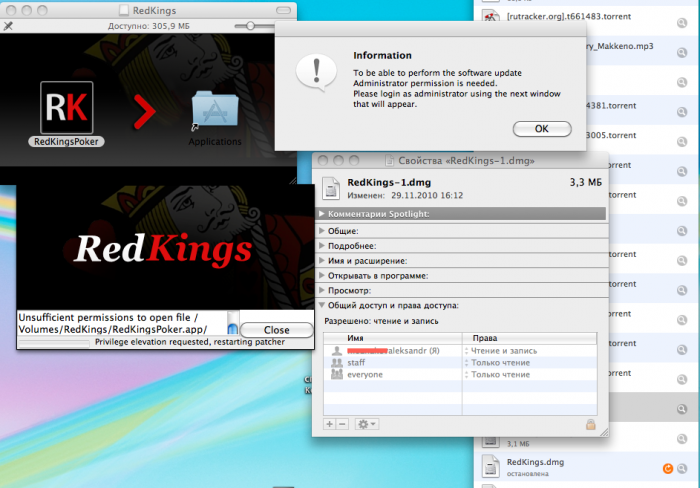Click the customize toolbar icon in RedKings window

[8, 26]
